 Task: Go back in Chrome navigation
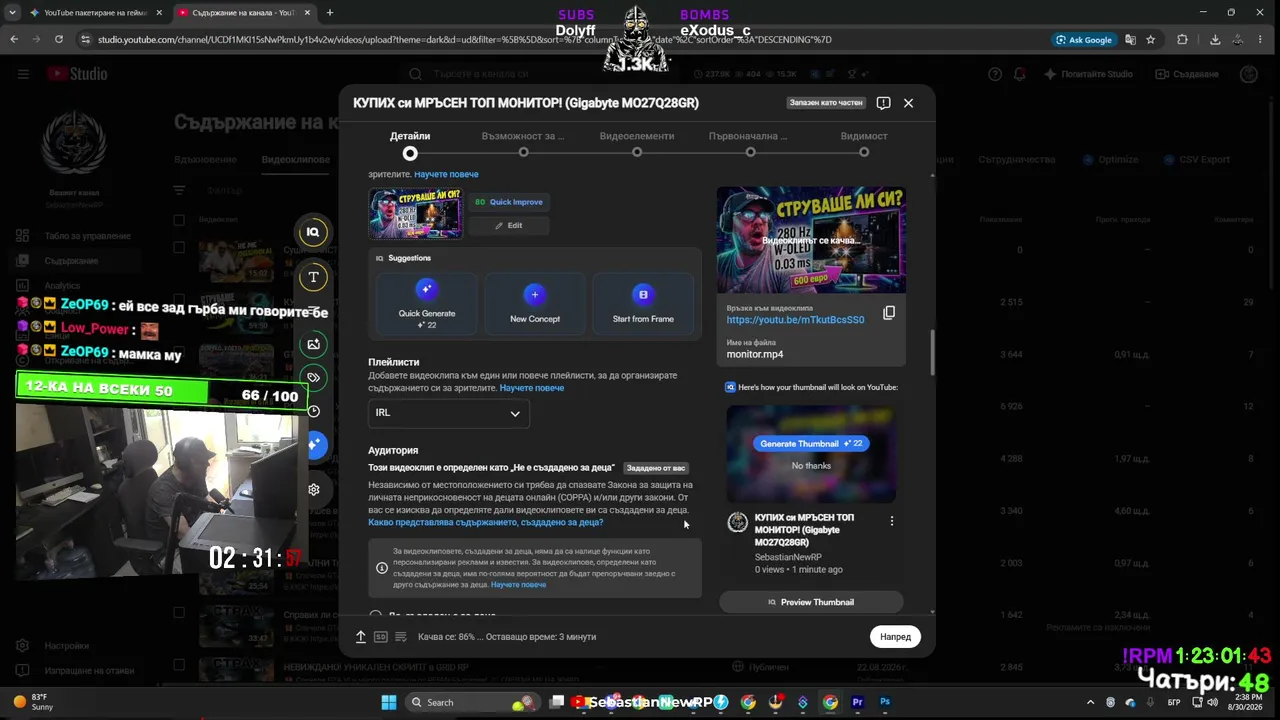pos(14,40)
